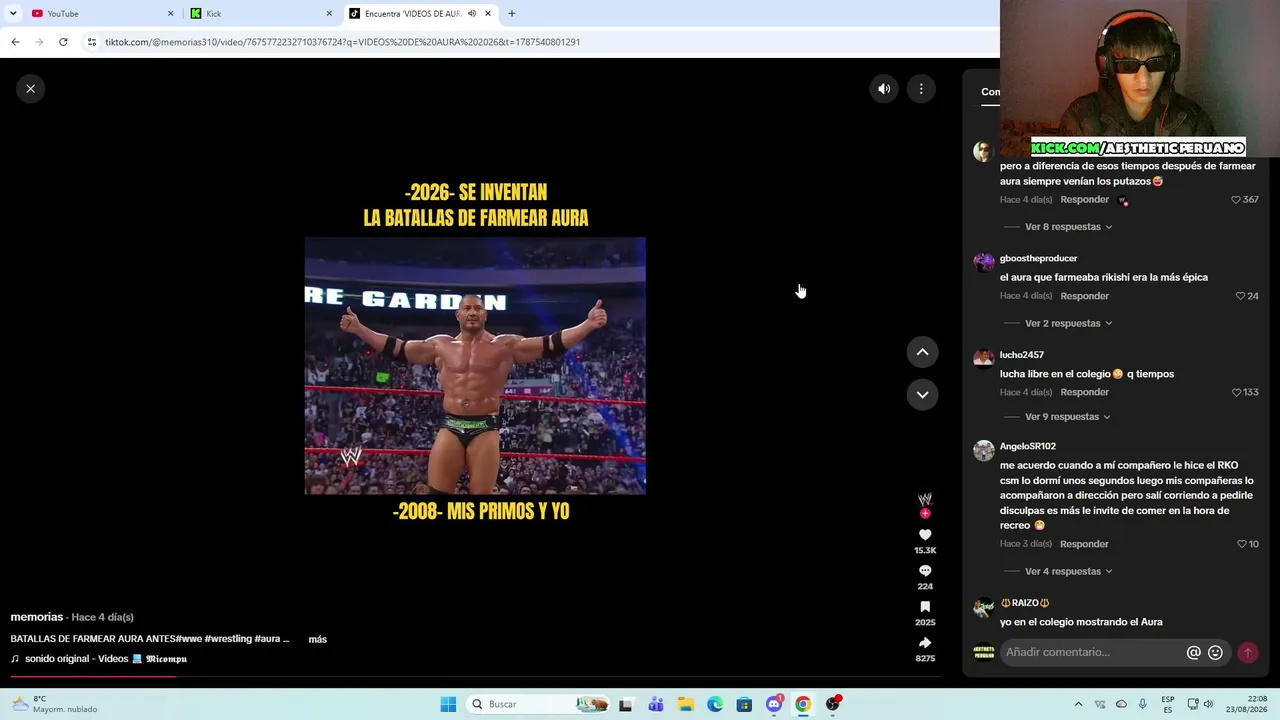The width and height of the screenshot is (1280, 720).
Task: Expand 'Ver 4 respuestas' replies
Action: [x=1068, y=571]
